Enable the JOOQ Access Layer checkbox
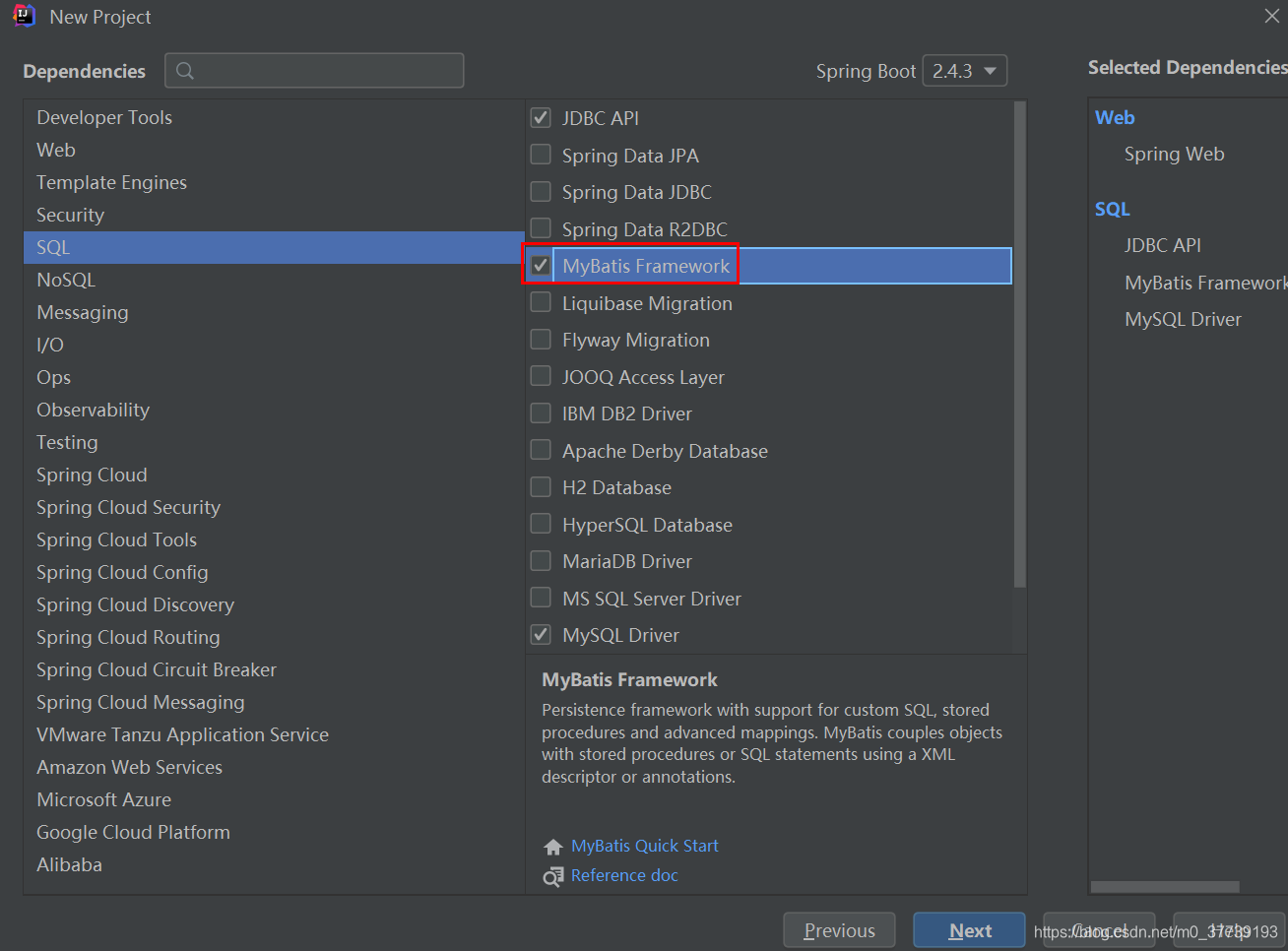The image size is (1288, 951). pyautogui.click(x=541, y=376)
